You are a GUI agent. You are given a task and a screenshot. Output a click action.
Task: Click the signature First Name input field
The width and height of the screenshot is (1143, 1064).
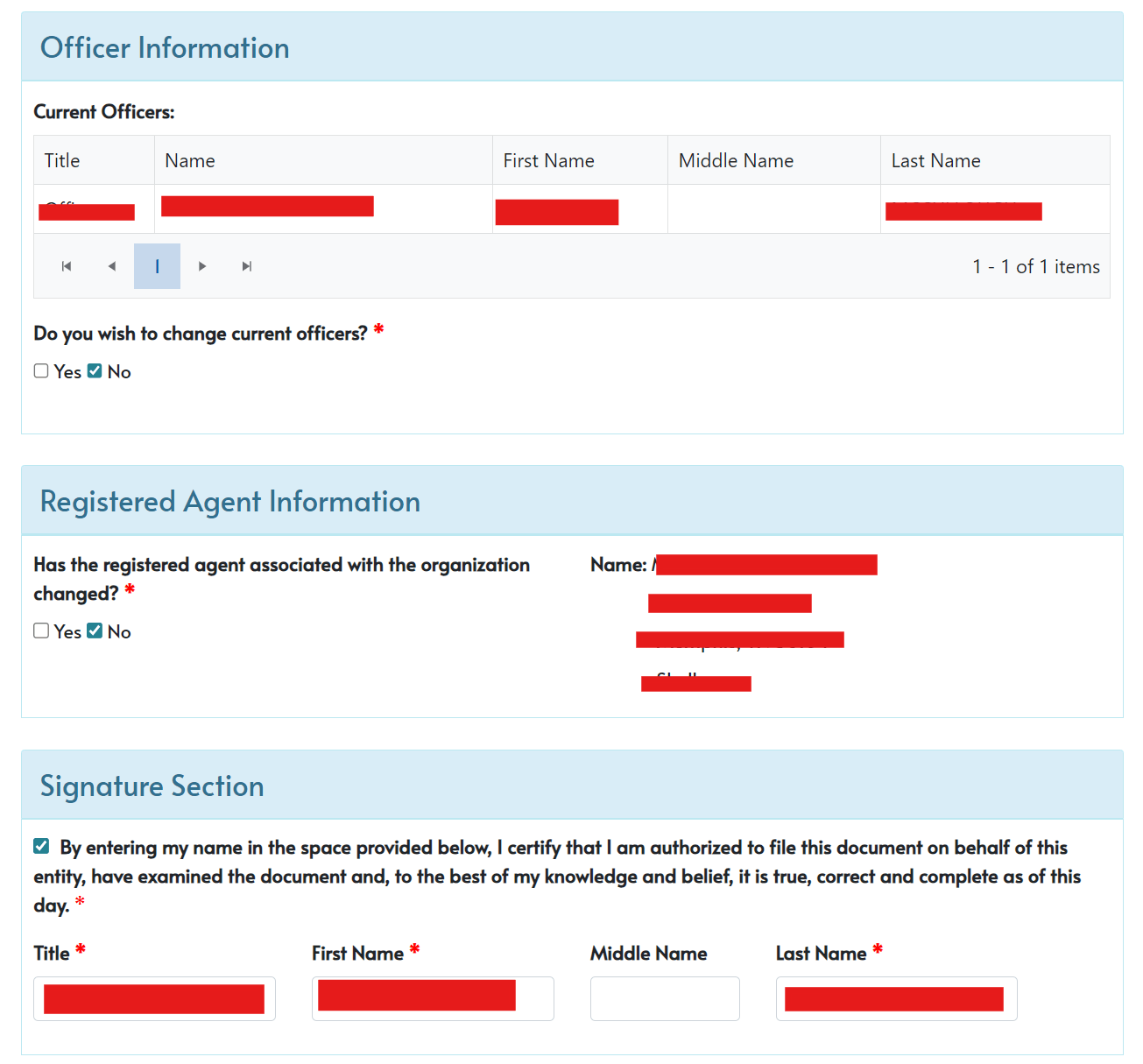pos(433,998)
